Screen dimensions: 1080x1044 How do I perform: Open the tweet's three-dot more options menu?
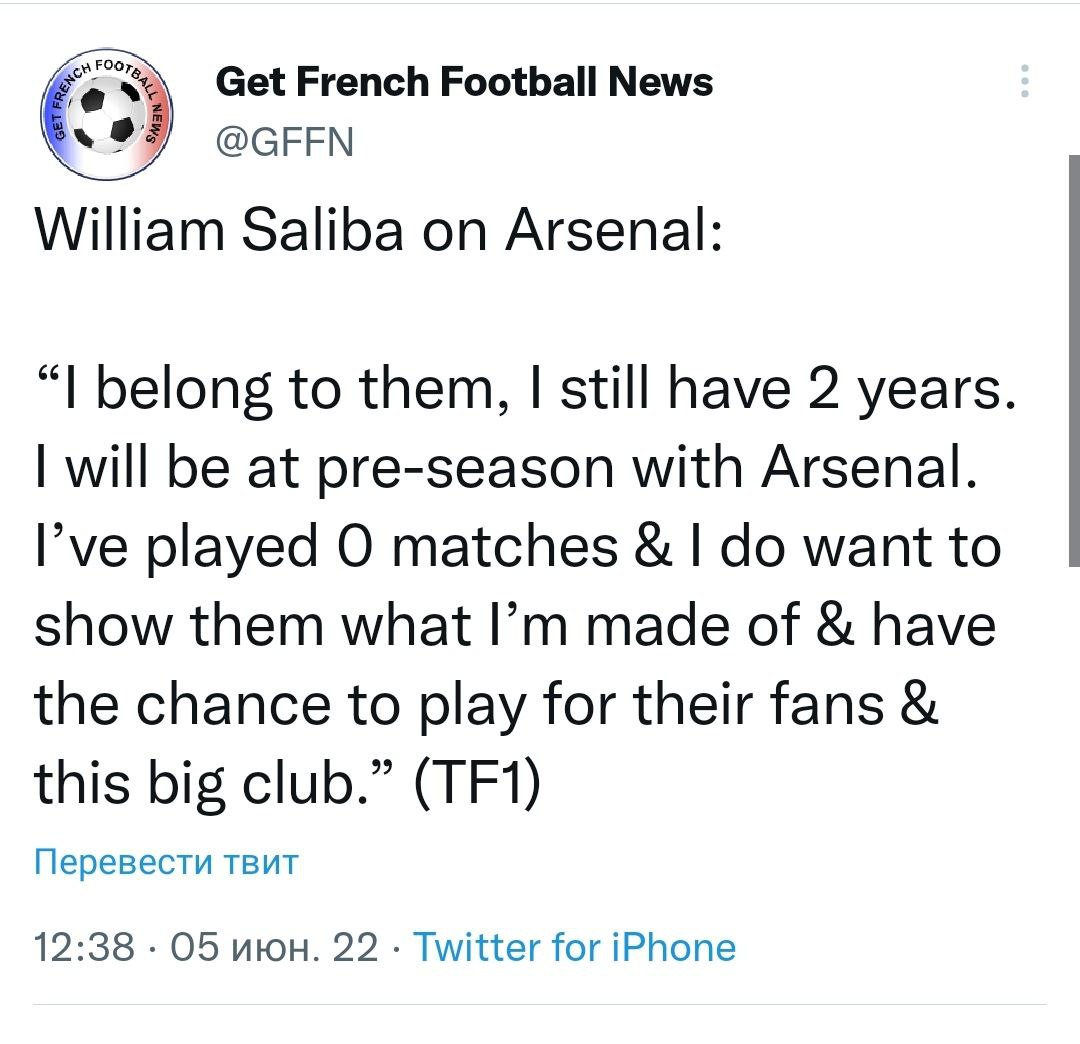click(x=1023, y=82)
